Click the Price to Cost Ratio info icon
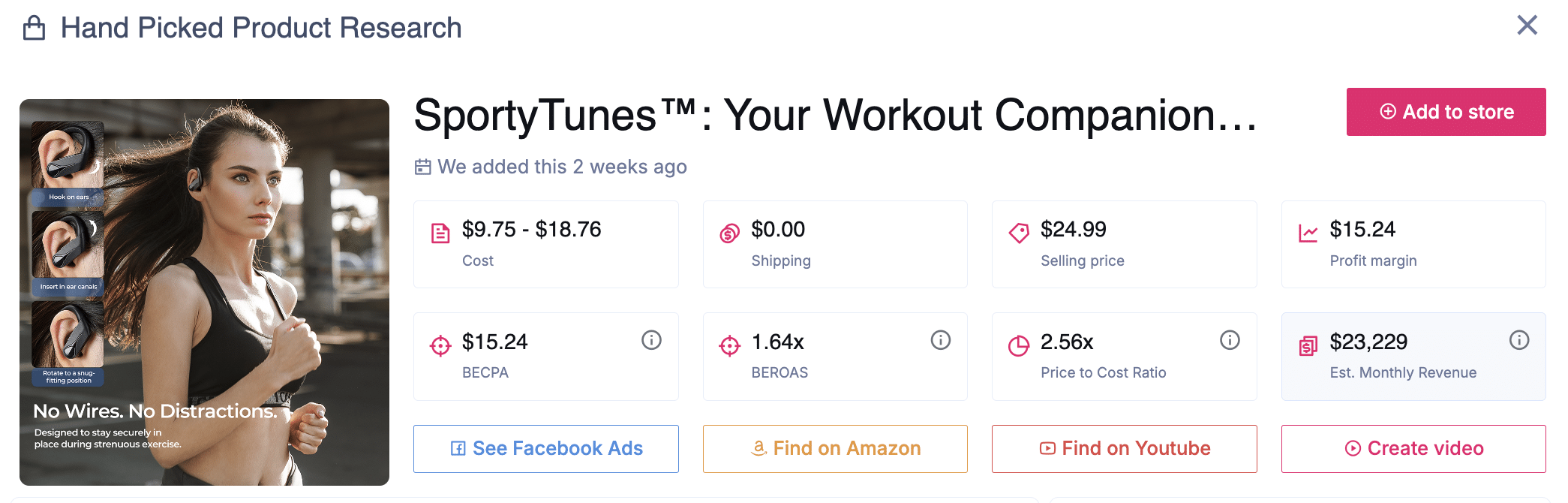Image resolution: width=1568 pixels, height=503 pixels. (1230, 340)
